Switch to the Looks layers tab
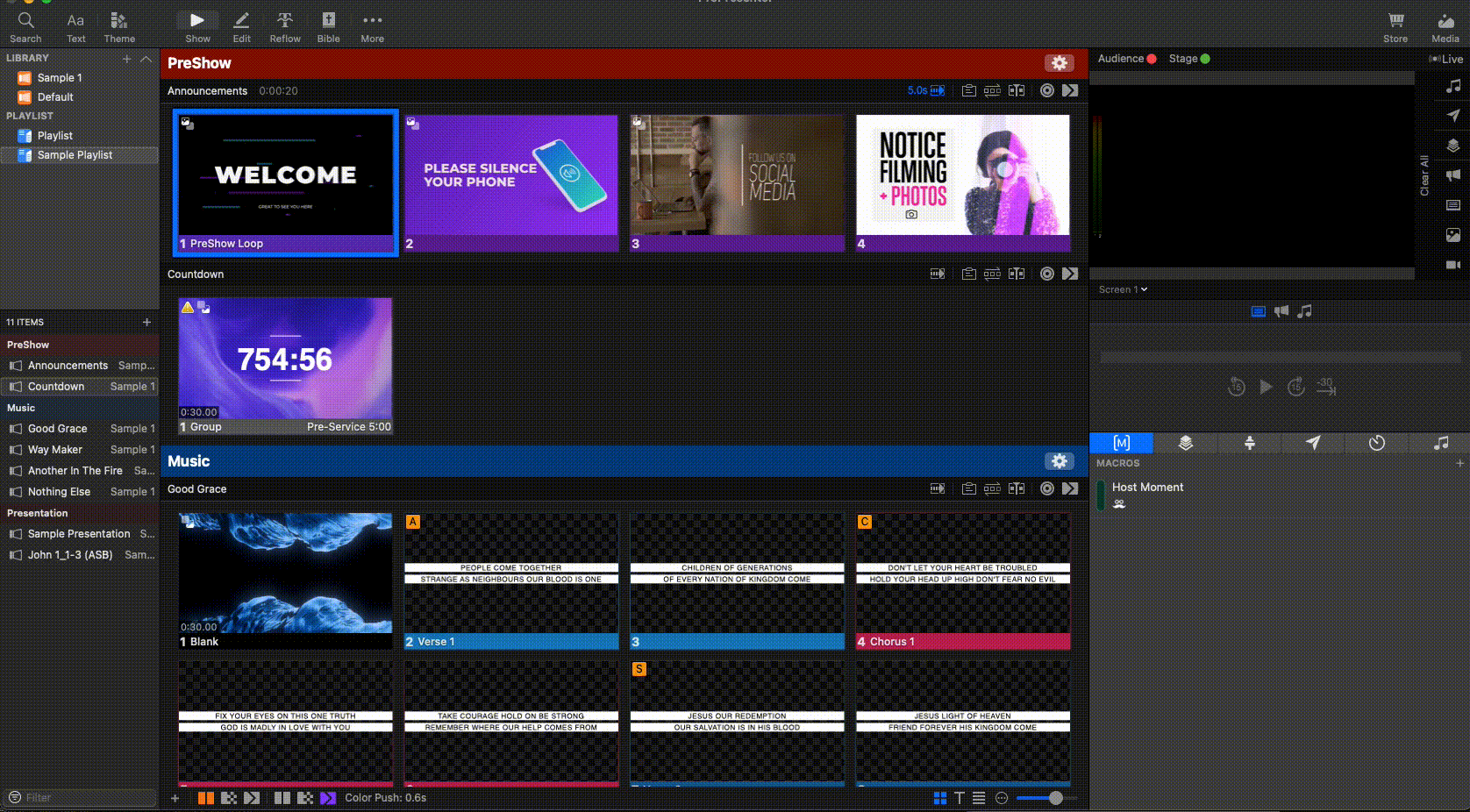 tap(1185, 443)
